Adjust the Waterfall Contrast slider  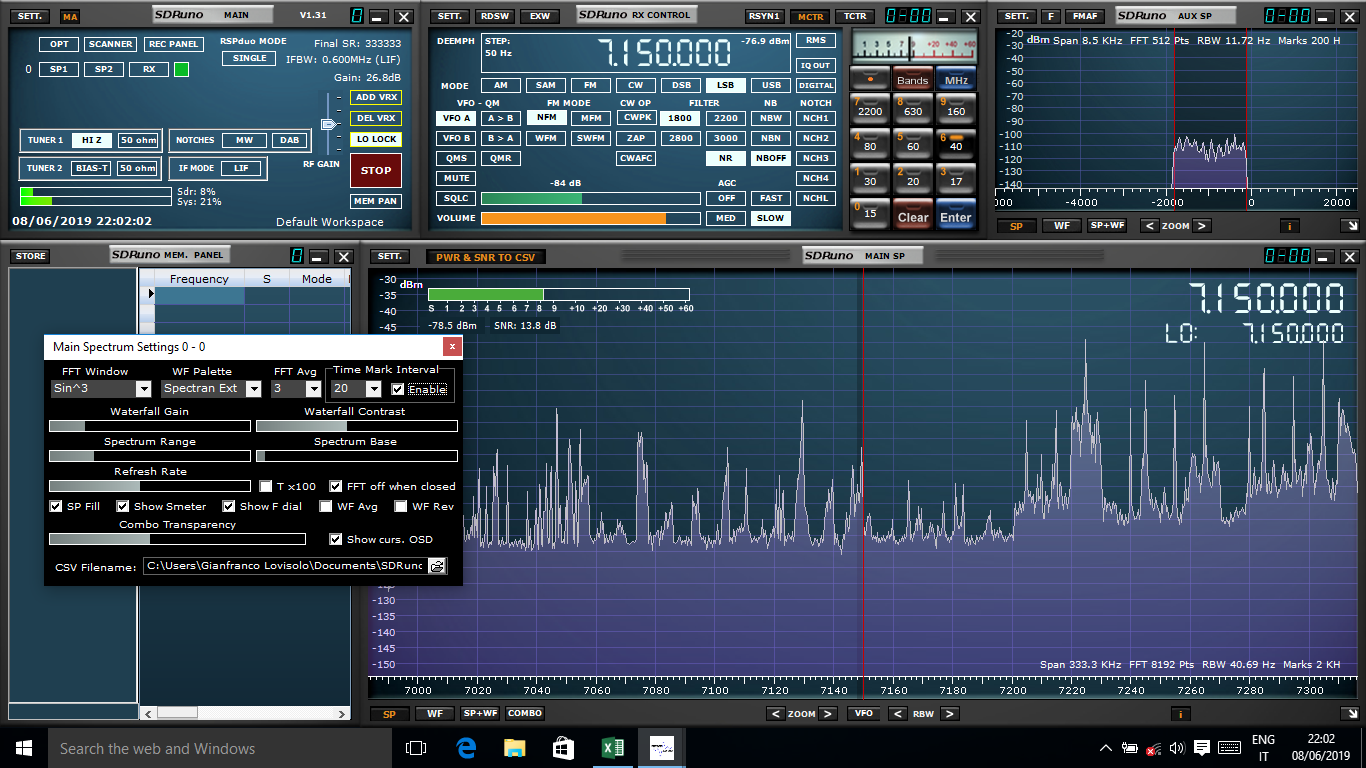356,426
